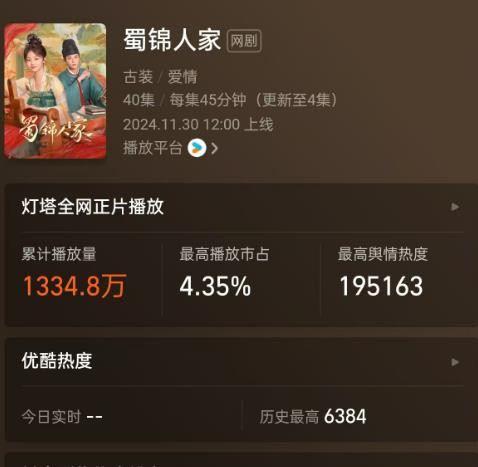Tap the 优酷热度 header
Image resolution: width=478 pixels, height=467 pixels.
(x=57, y=361)
